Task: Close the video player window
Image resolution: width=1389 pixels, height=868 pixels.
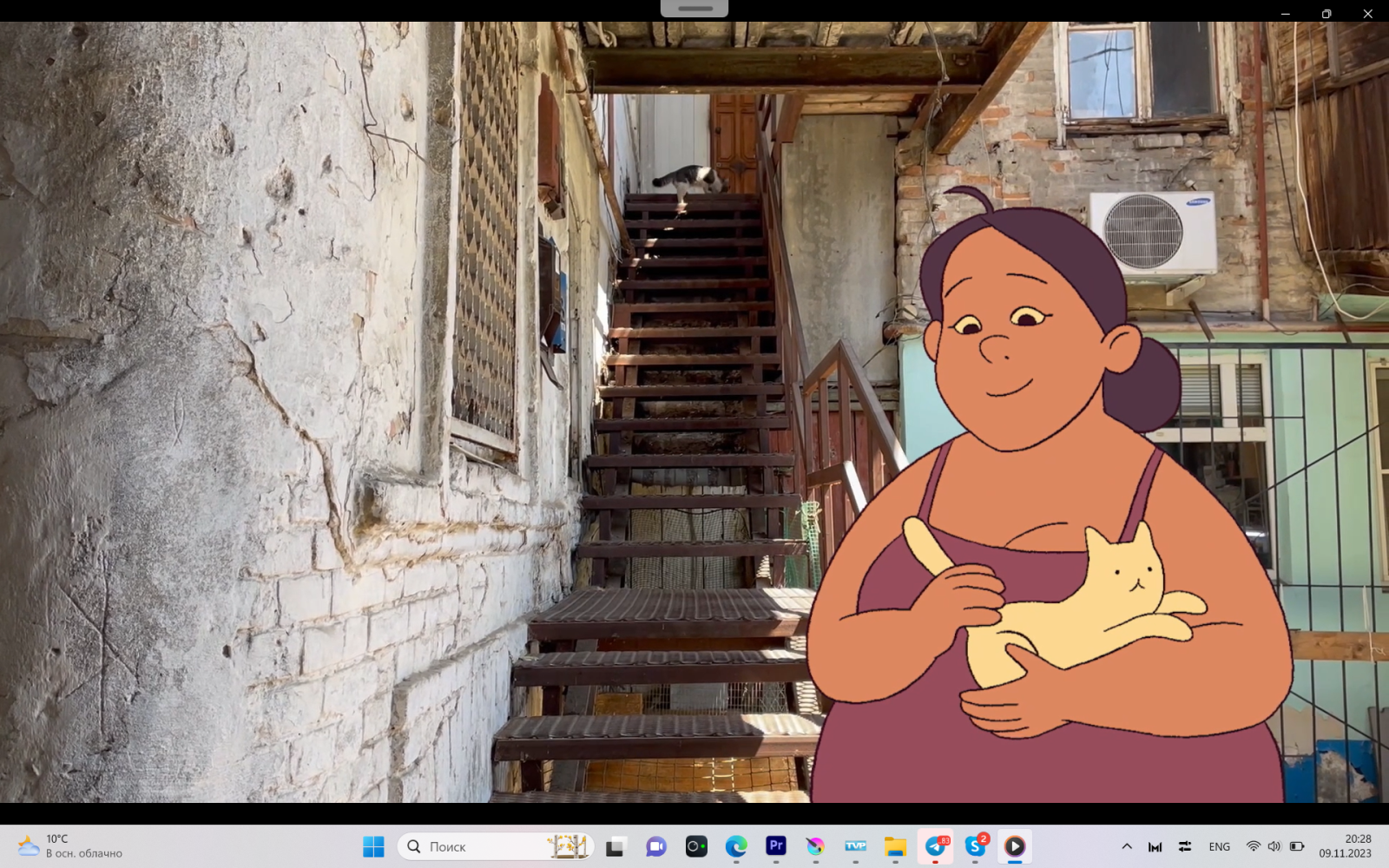Action: click(1368, 13)
